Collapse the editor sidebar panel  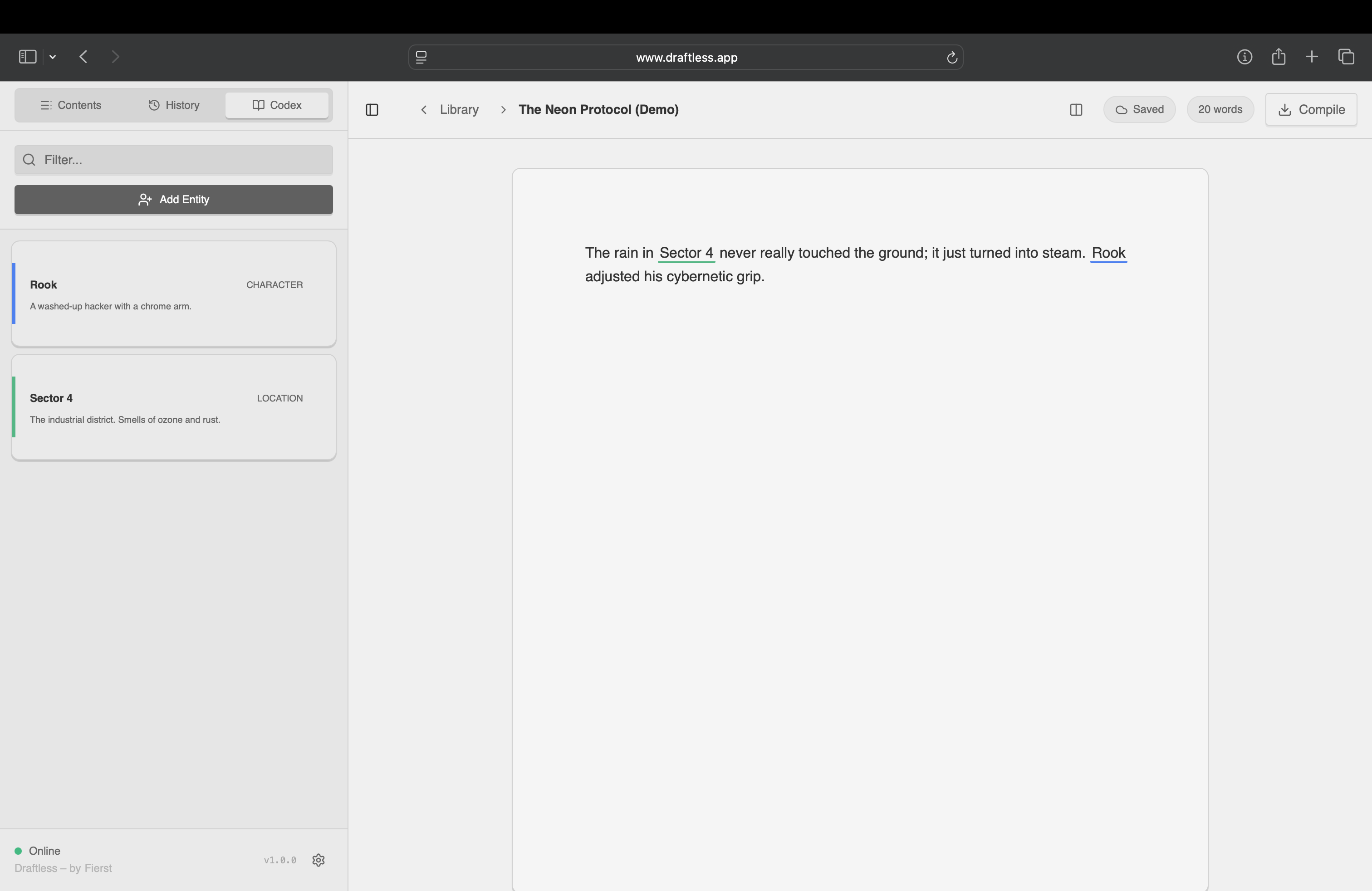click(372, 109)
